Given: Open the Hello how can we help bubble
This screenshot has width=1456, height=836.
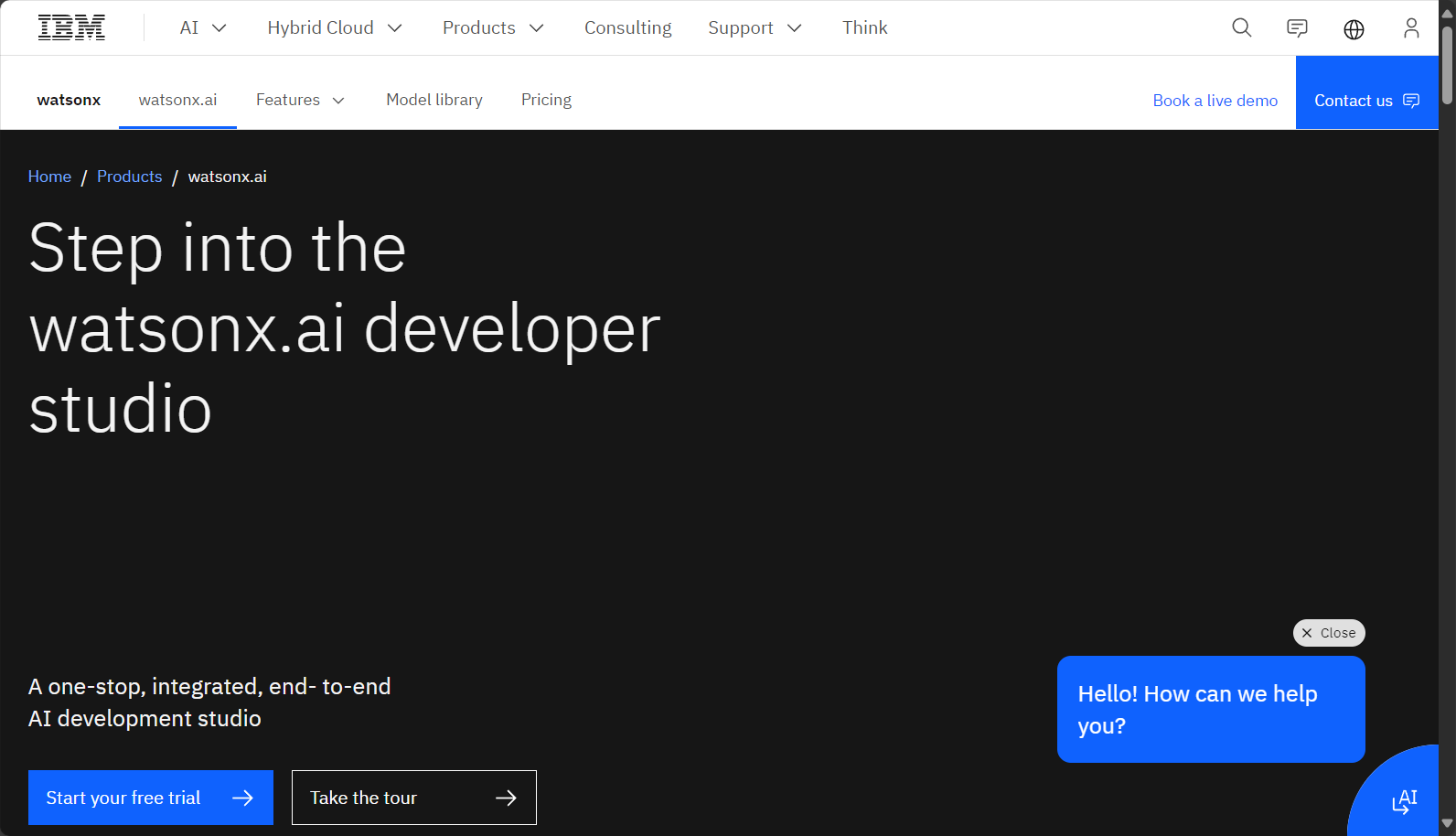Looking at the screenshot, I should point(1211,709).
